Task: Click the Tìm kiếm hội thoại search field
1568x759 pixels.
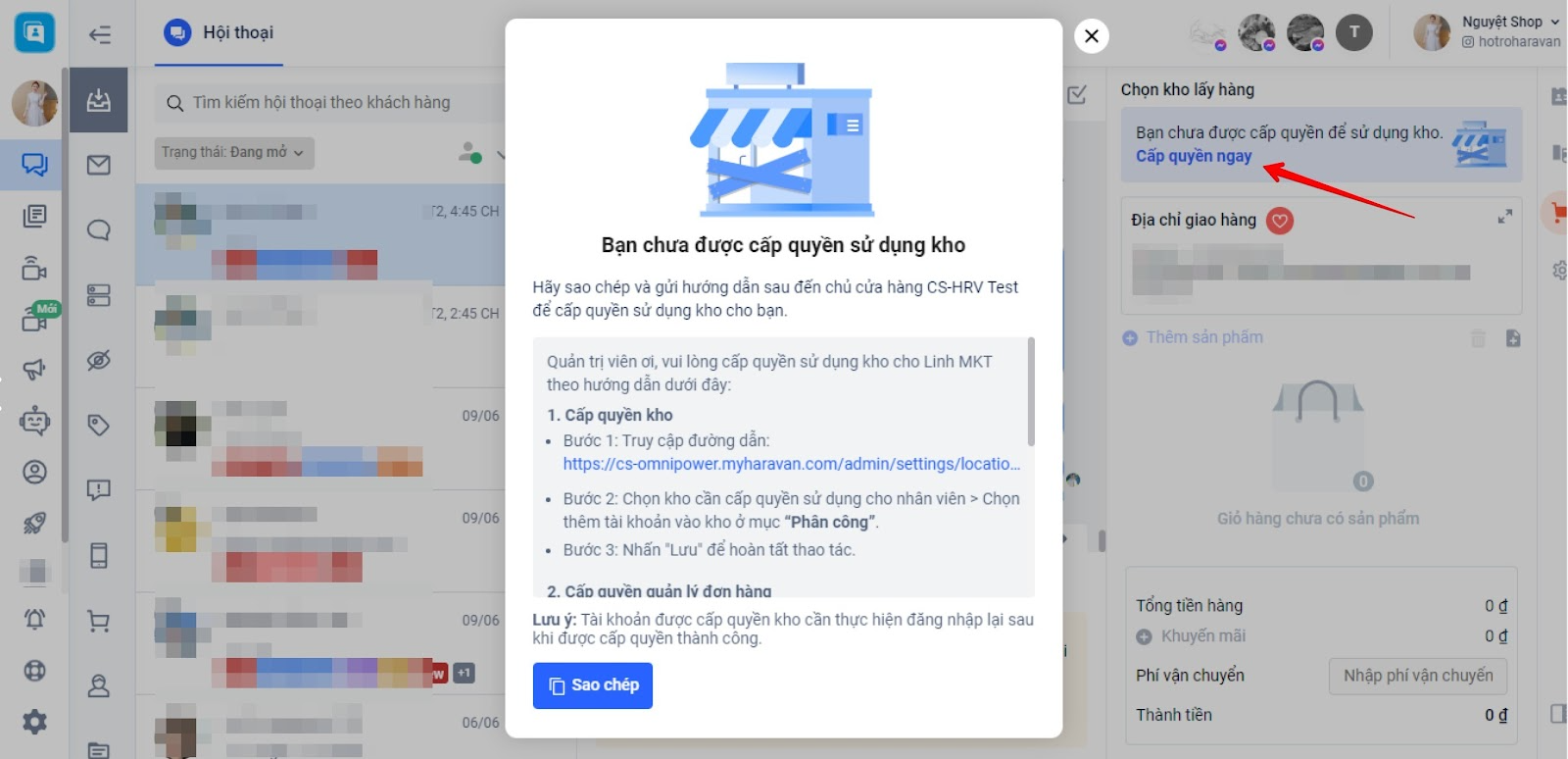Action: 321,103
